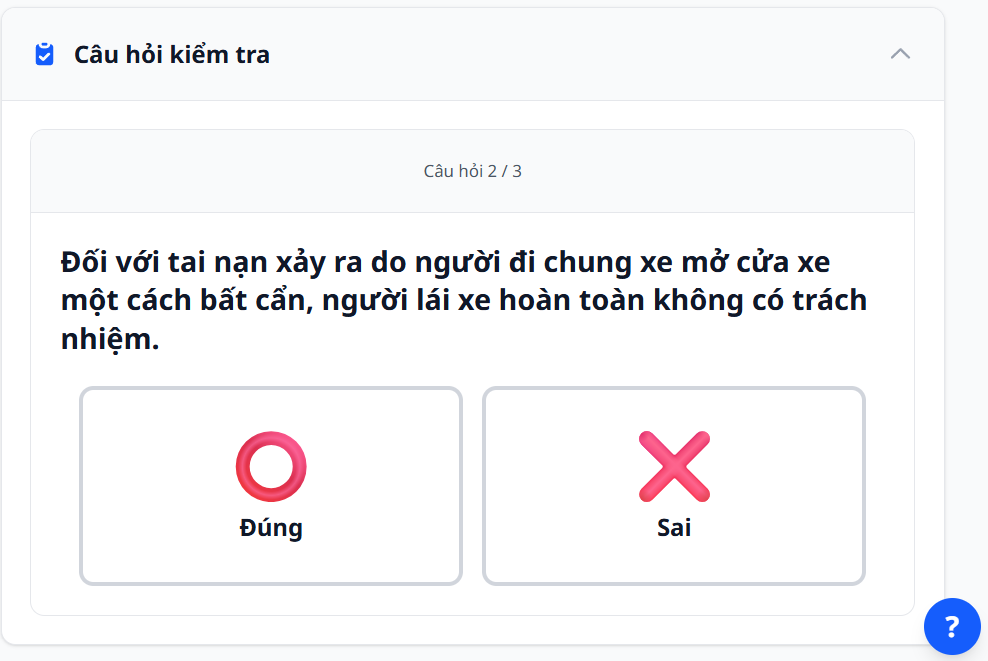Collapse the quiz section with the chevron
The height and width of the screenshot is (661, 988).
pos(900,54)
